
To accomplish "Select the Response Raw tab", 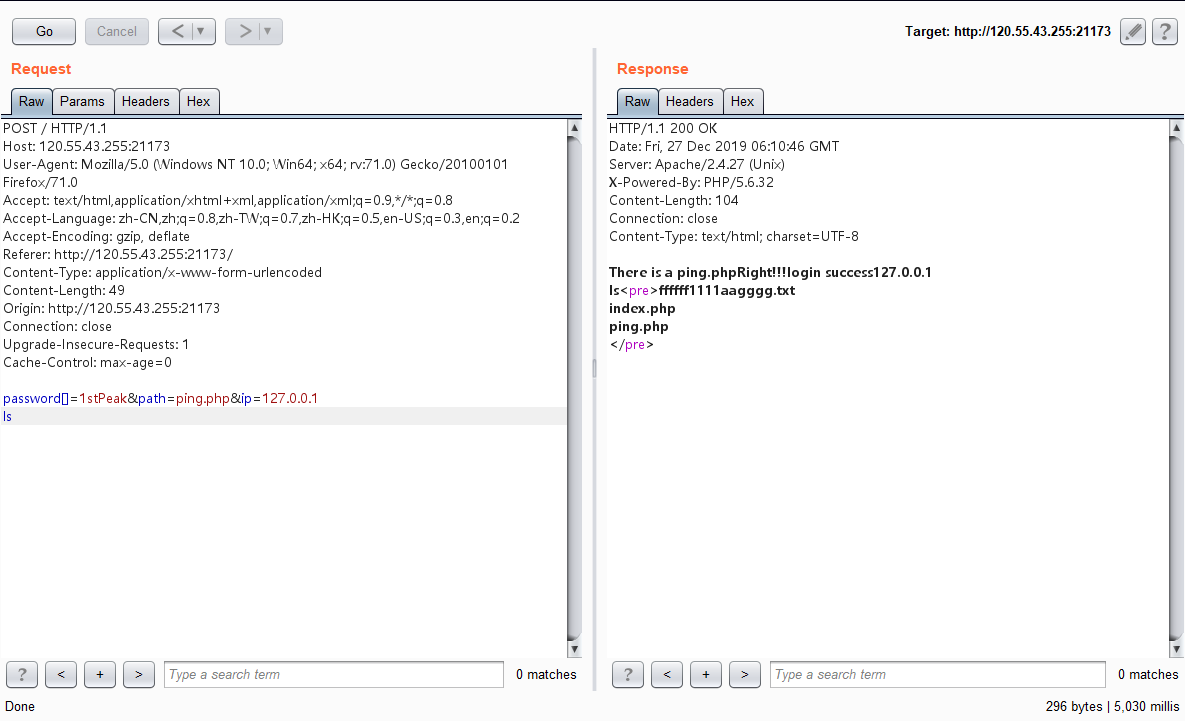I will click(637, 101).
